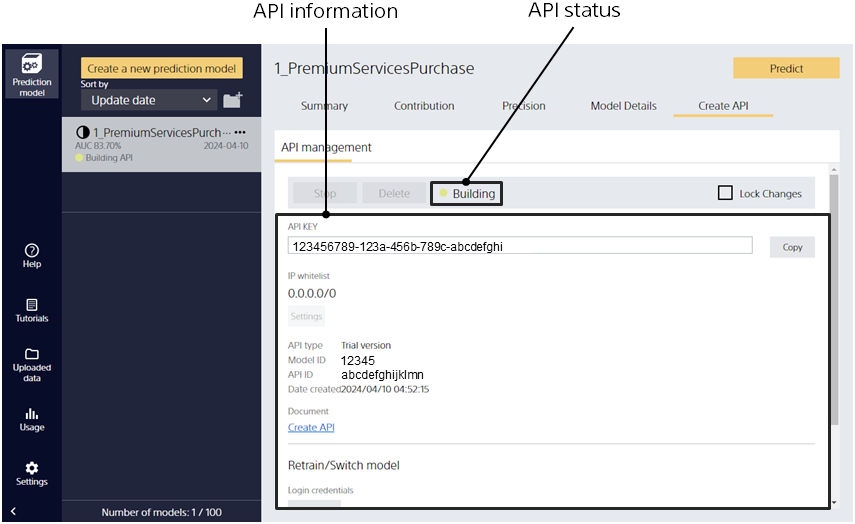Open the three-dot menu of 1_PremiumServicesPurch model
855x524 pixels.
(240, 132)
